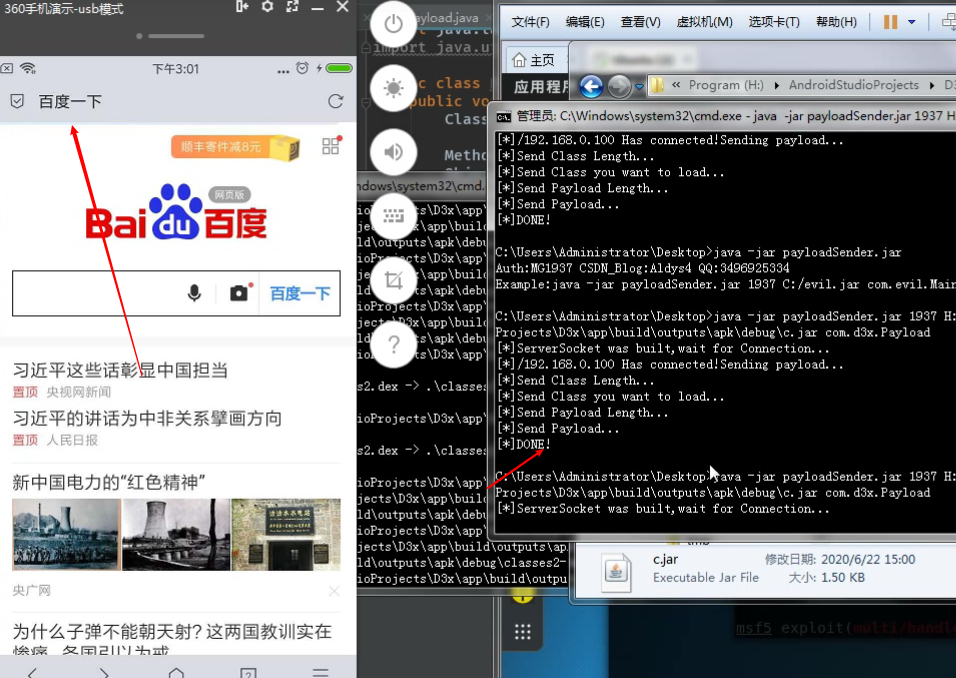Click the 央视网新闻 source label
Screen dimensions: 956x678
[x=79, y=392]
